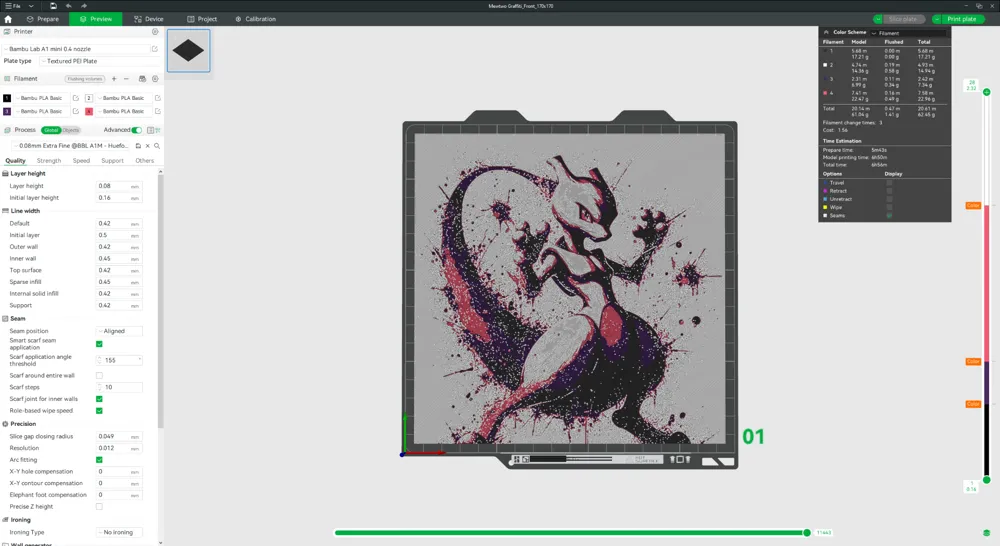This screenshot has width=1000, height=546.
Task: Open filament 4 Bambu PLA Basic dropdown
Action: coord(124,111)
